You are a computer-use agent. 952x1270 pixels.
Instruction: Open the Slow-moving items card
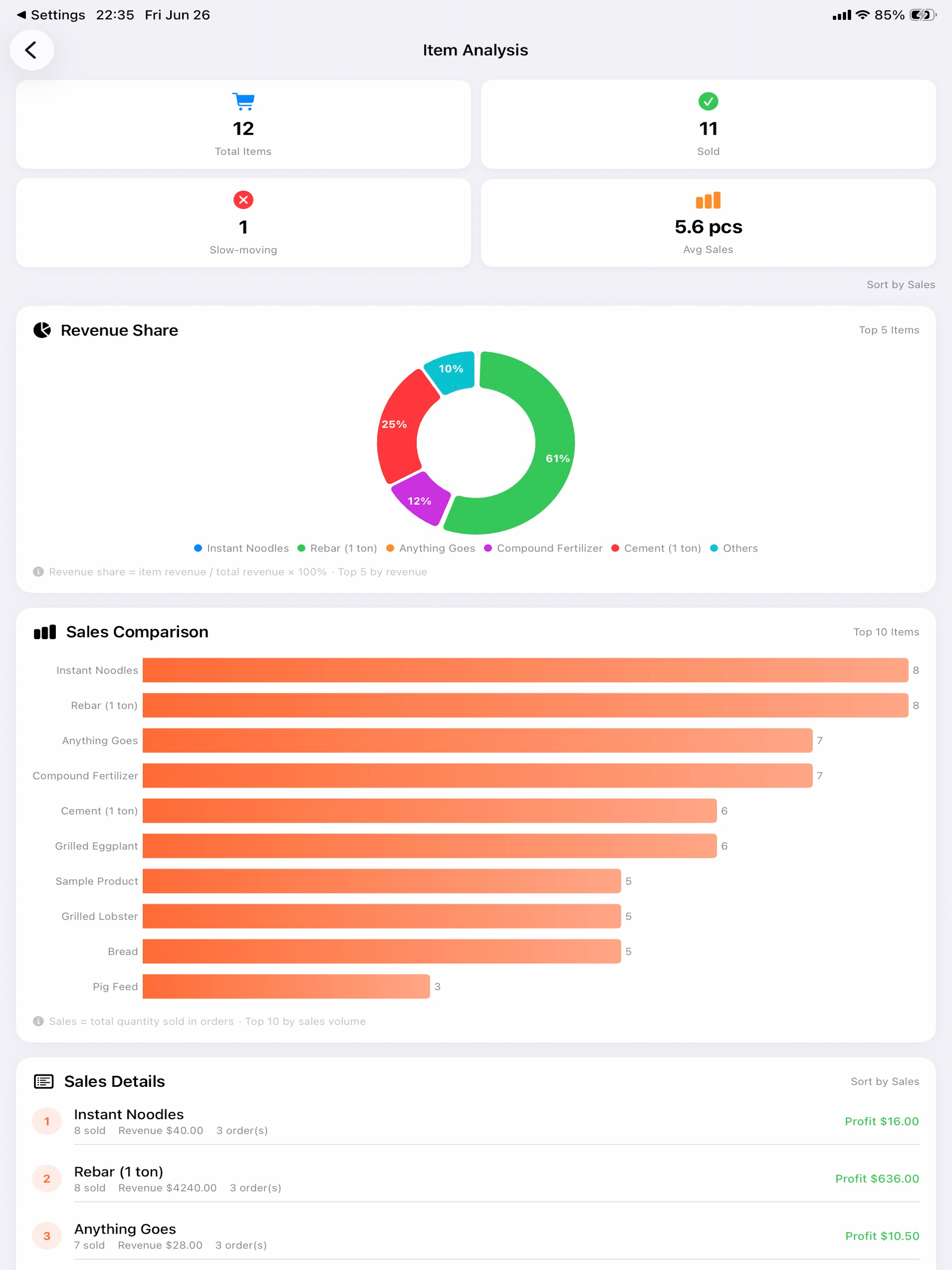(x=244, y=223)
